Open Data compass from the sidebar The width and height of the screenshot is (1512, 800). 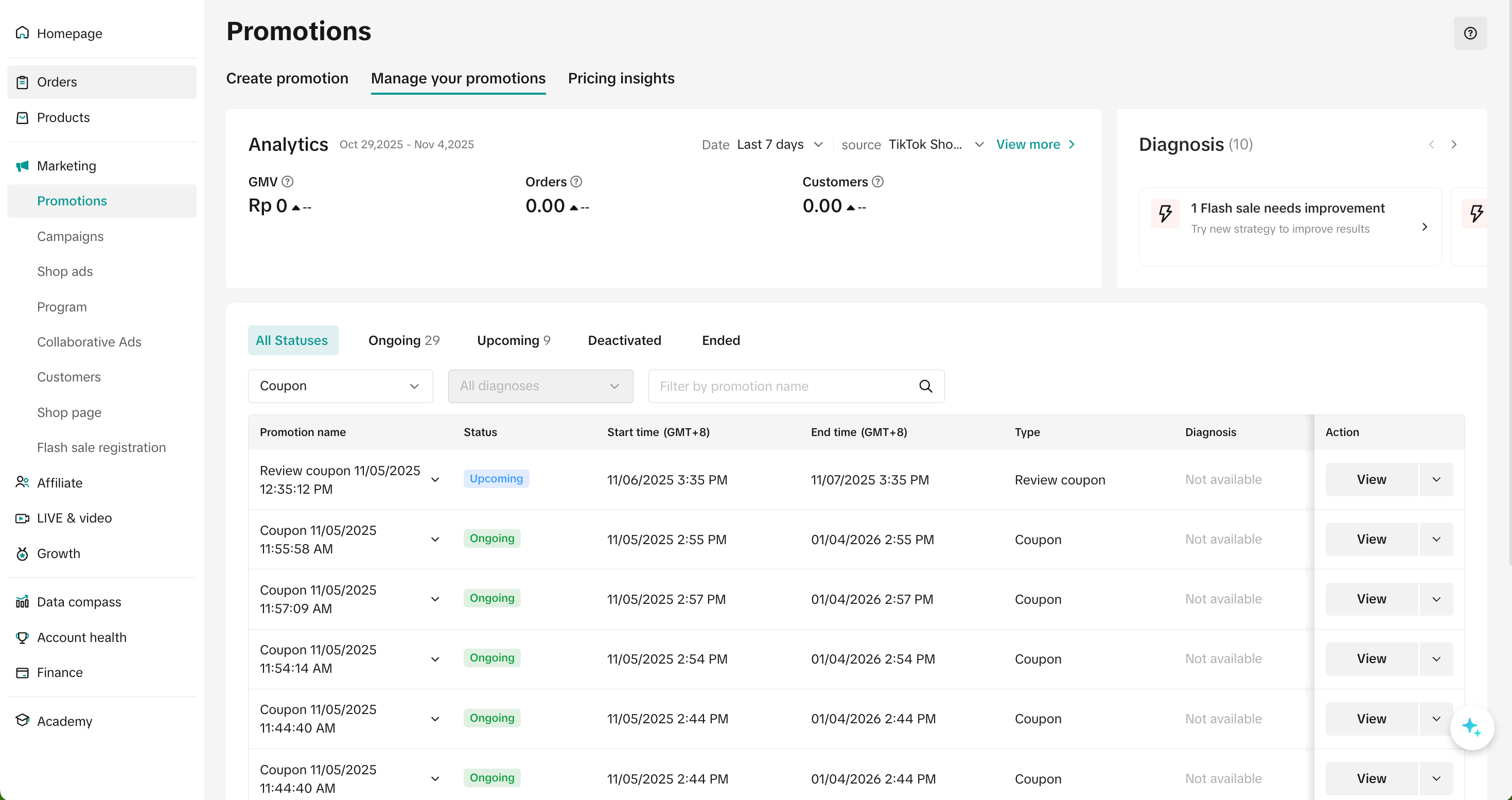[79, 602]
